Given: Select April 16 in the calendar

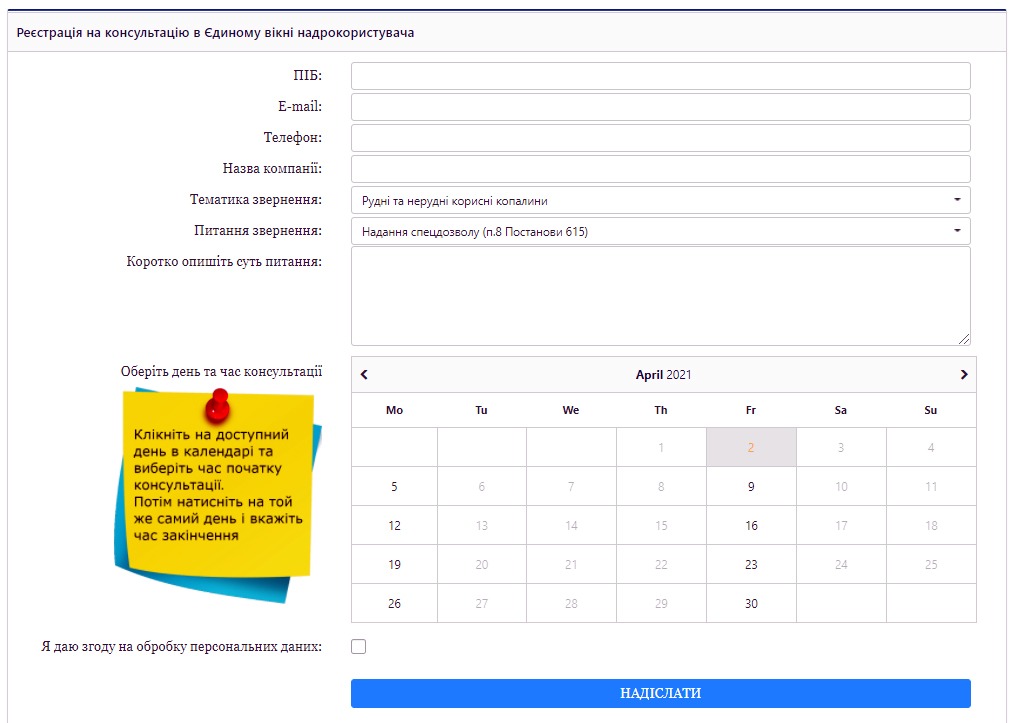Looking at the screenshot, I should (751, 526).
